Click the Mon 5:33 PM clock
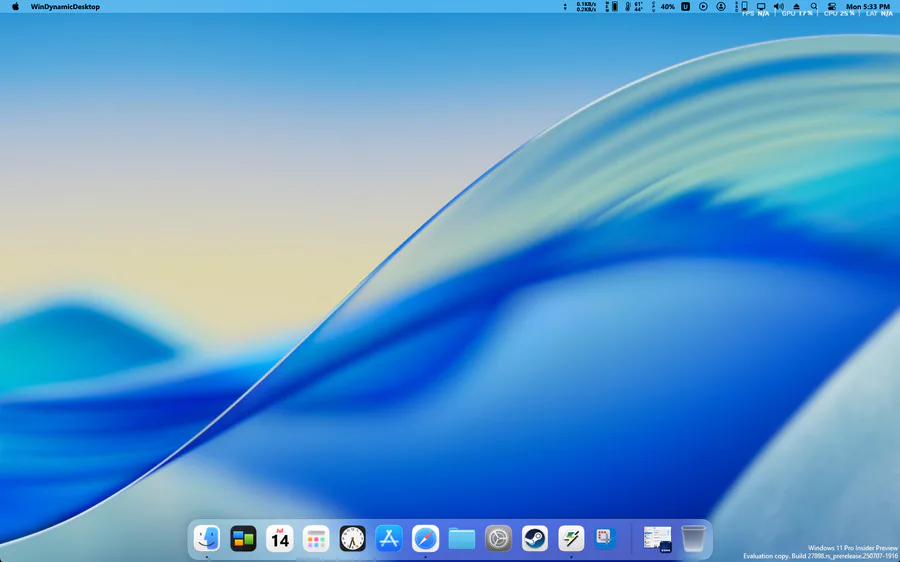The height and width of the screenshot is (562, 900). [868, 7]
